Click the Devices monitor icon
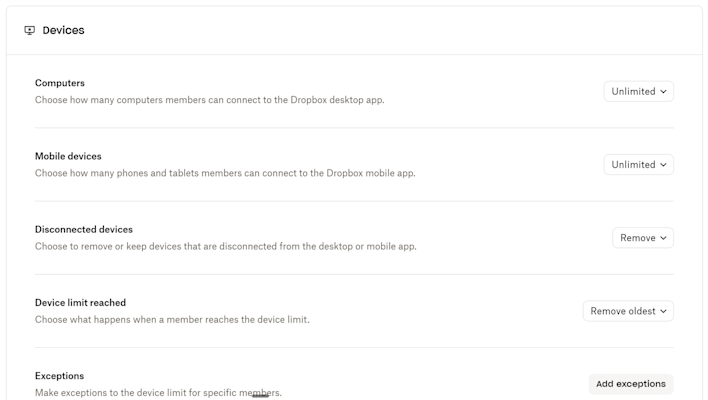The width and height of the screenshot is (708, 400). [29, 30]
